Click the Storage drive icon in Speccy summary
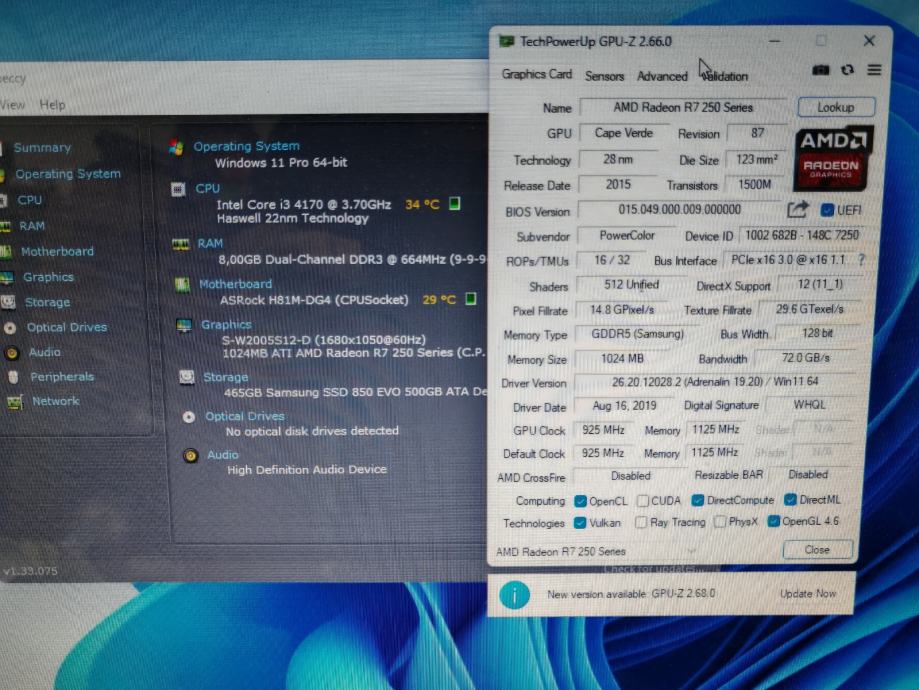The height and width of the screenshot is (690, 919). click(x=187, y=376)
